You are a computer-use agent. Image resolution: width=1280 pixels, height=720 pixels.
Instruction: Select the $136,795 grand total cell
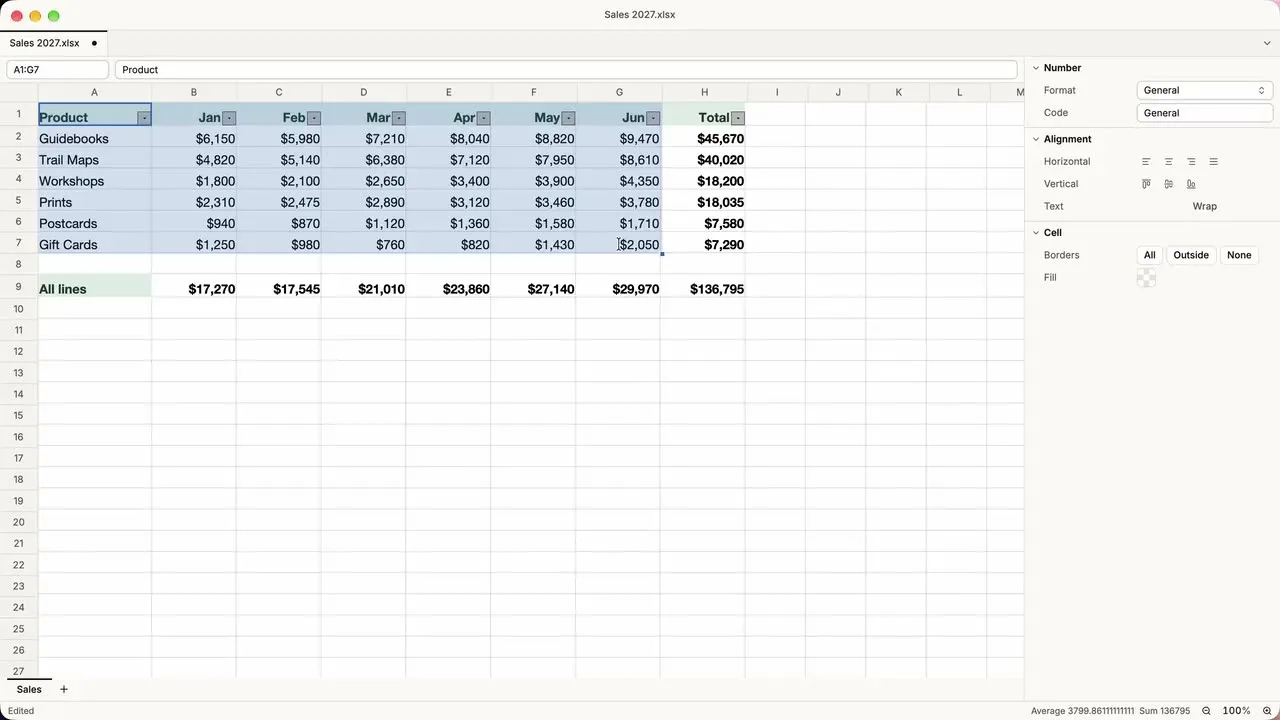pyautogui.click(x=704, y=289)
